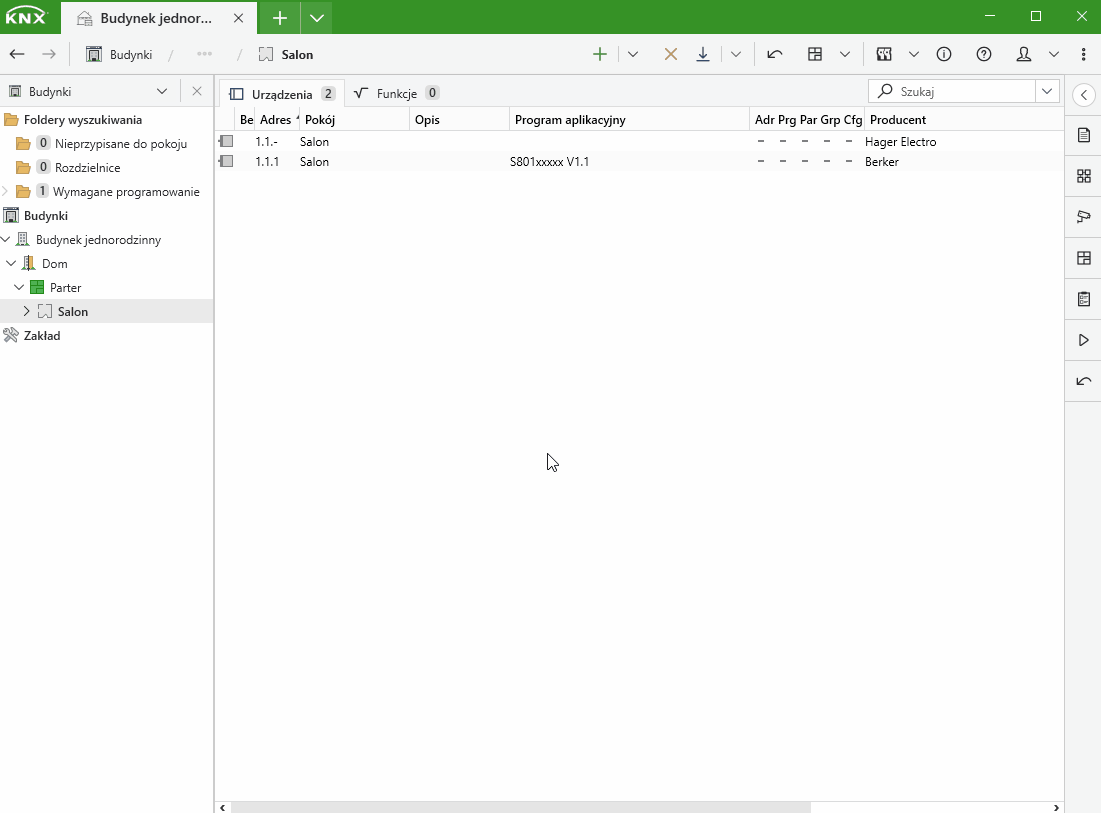Click the Szukaj search field
The height and width of the screenshot is (813, 1101).
[x=960, y=91]
